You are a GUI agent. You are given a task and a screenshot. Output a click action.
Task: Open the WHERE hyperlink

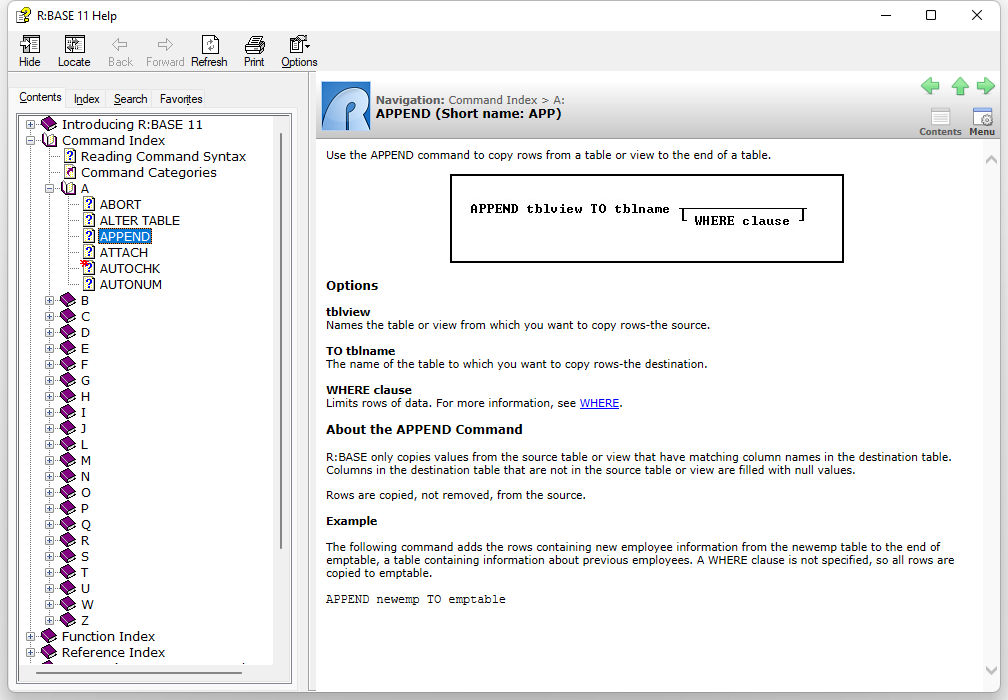click(x=599, y=403)
